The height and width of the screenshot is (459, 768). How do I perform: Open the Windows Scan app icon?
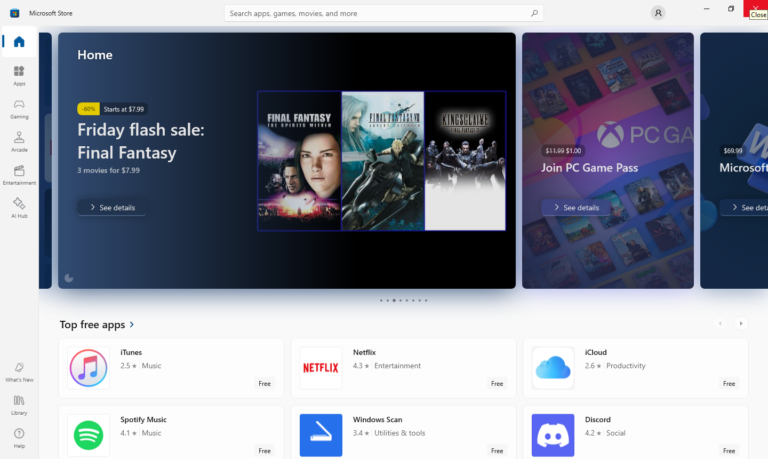tap(321, 435)
